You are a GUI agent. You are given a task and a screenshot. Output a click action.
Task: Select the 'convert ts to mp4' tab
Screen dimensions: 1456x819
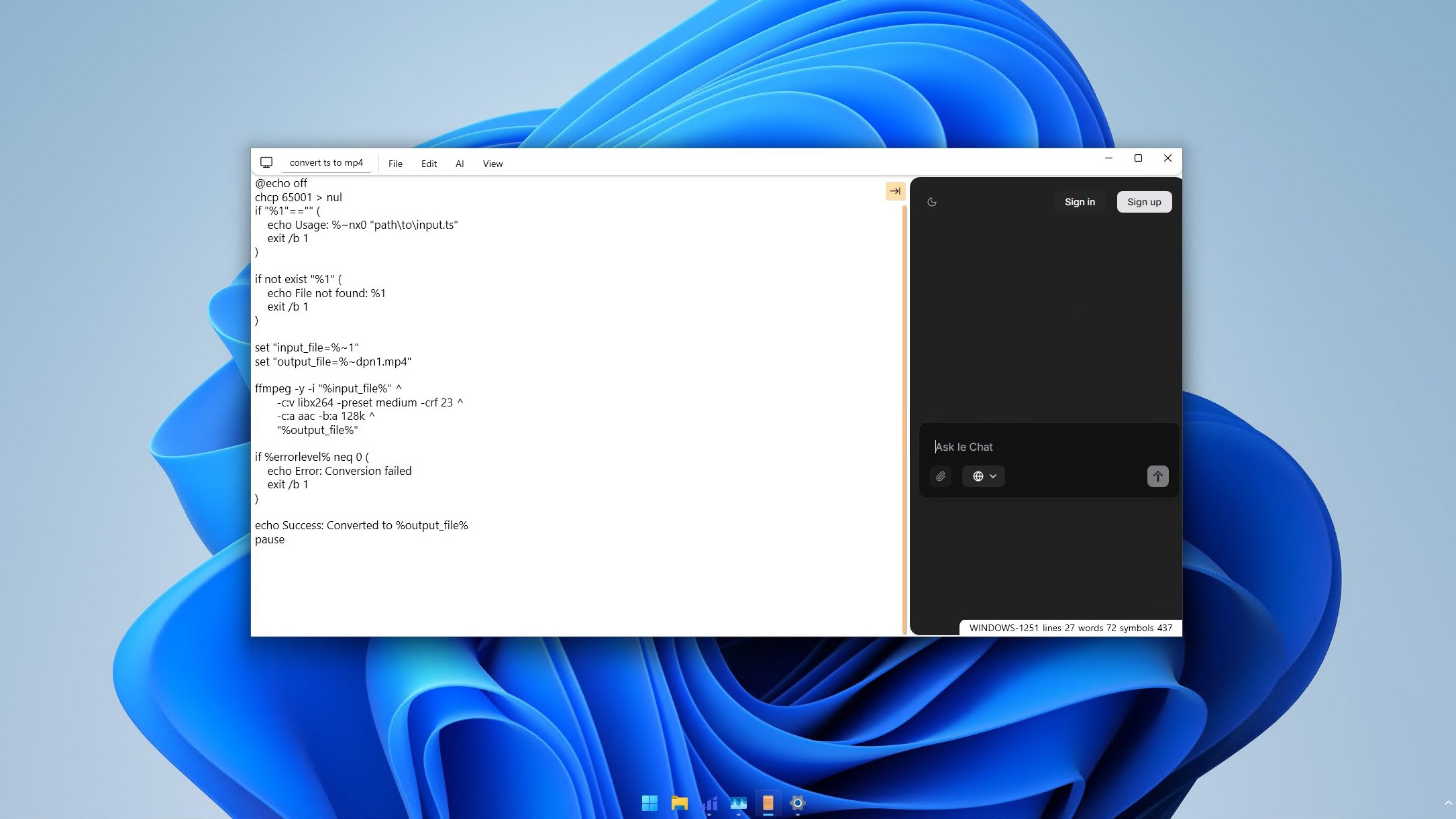(x=326, y=163)
